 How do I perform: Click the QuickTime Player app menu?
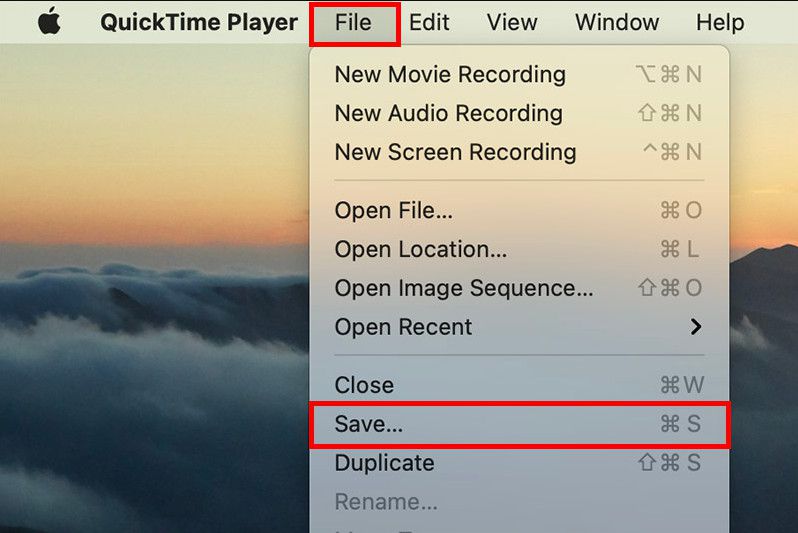click(x=199, y=22)
